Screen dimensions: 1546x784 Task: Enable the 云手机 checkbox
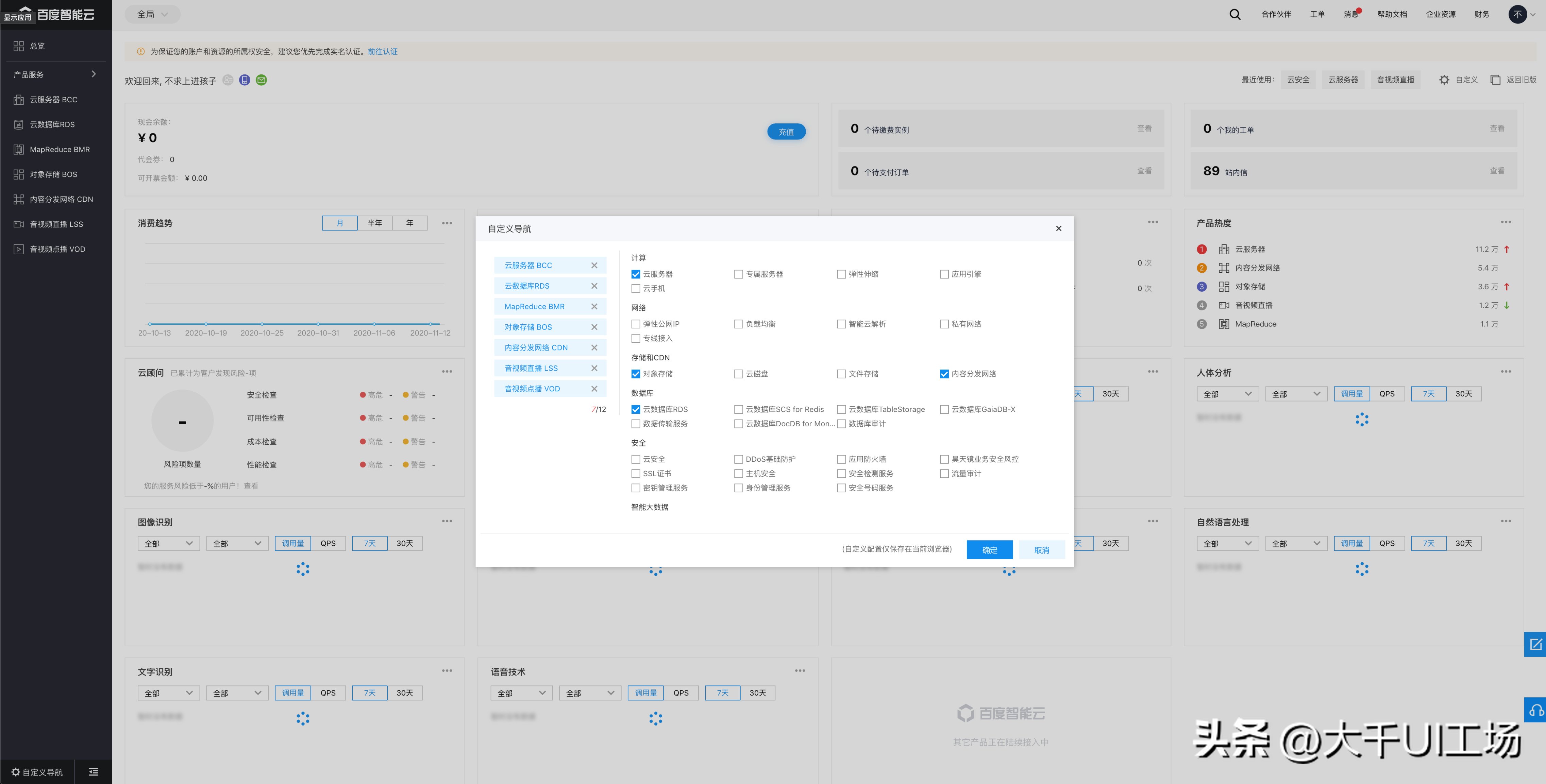(636, 289)
